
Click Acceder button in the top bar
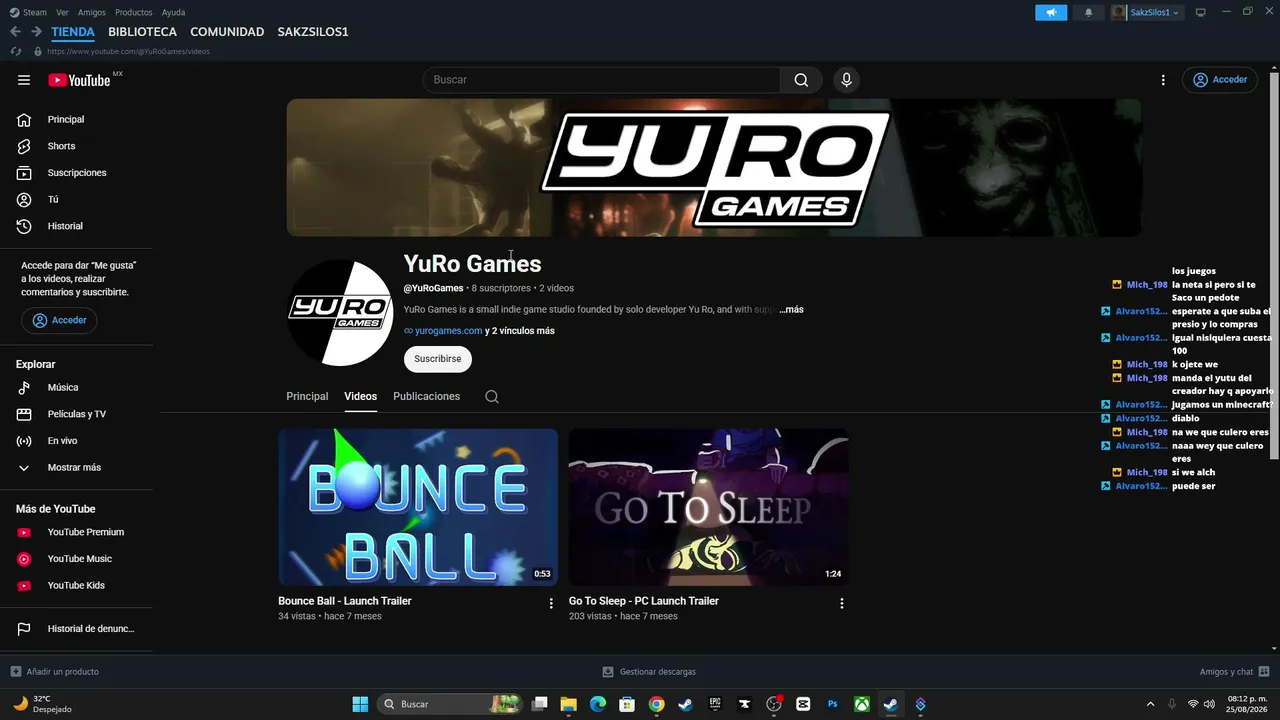(x=1220, y=80)
